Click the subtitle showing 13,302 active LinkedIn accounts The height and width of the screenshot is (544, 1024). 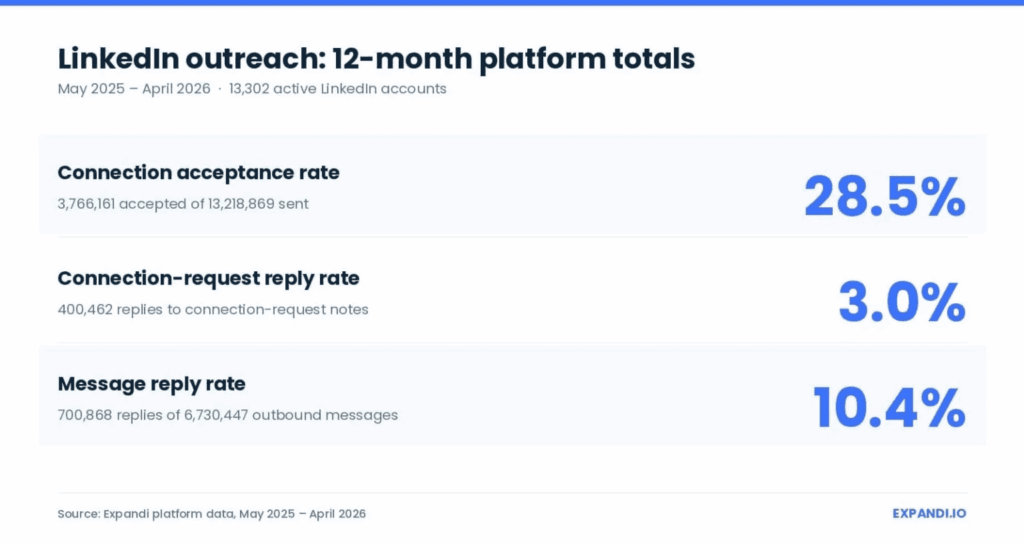(x=338, y=89)
